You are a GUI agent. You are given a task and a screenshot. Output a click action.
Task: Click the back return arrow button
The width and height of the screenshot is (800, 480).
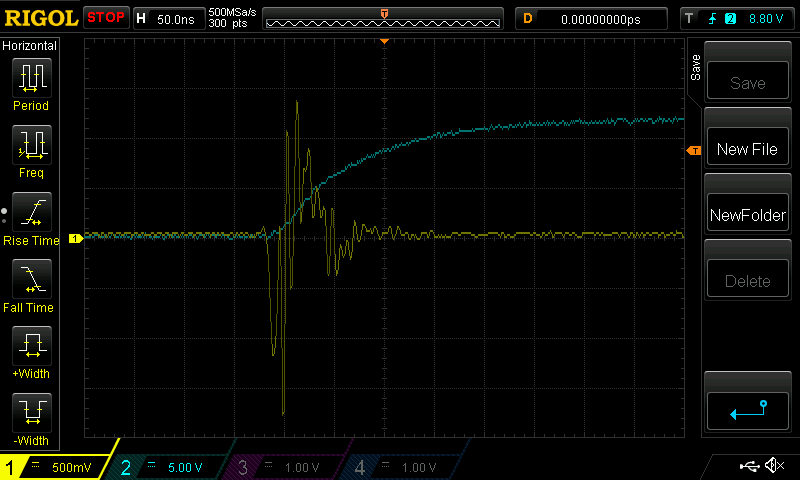[x=748, y=411]
